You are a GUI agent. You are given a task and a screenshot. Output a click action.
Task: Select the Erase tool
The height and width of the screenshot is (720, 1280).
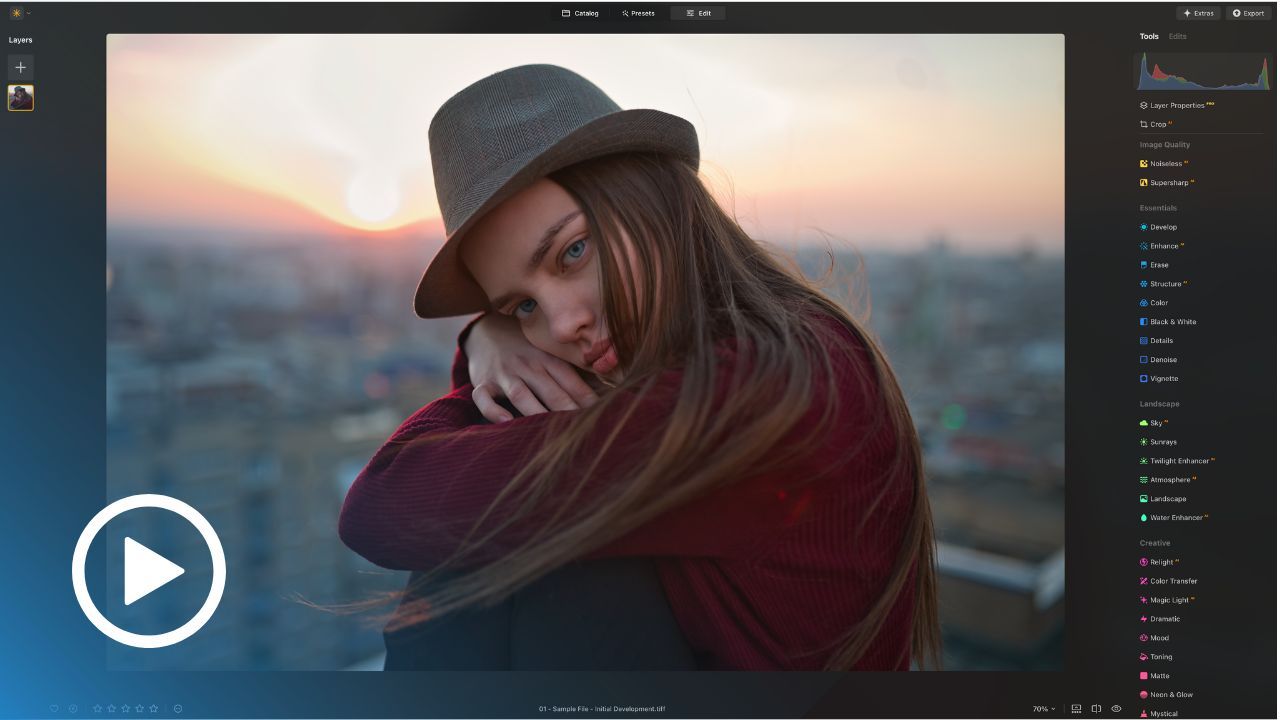(x=1159, y=265)
